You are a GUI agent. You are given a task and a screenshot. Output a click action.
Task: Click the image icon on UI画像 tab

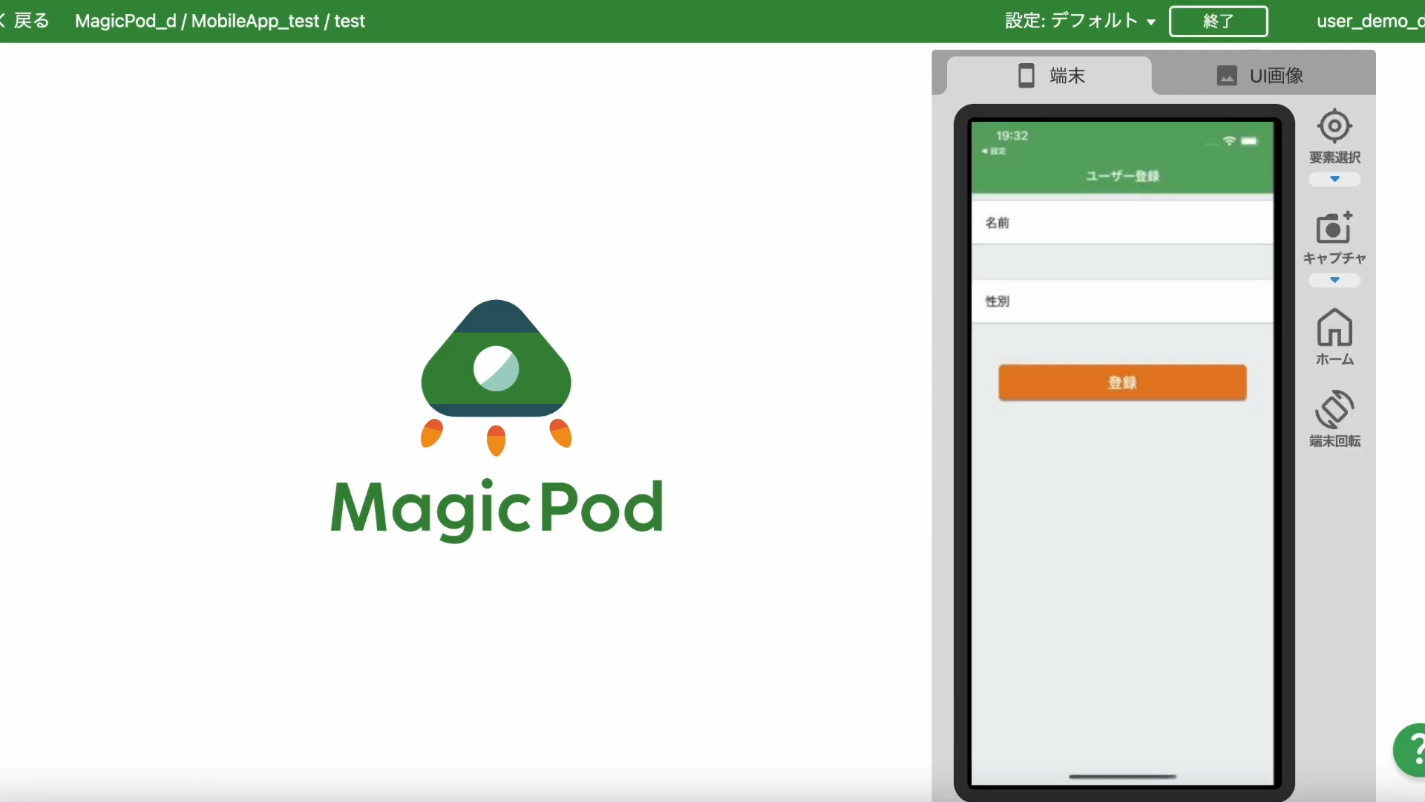pos(1227,75)
